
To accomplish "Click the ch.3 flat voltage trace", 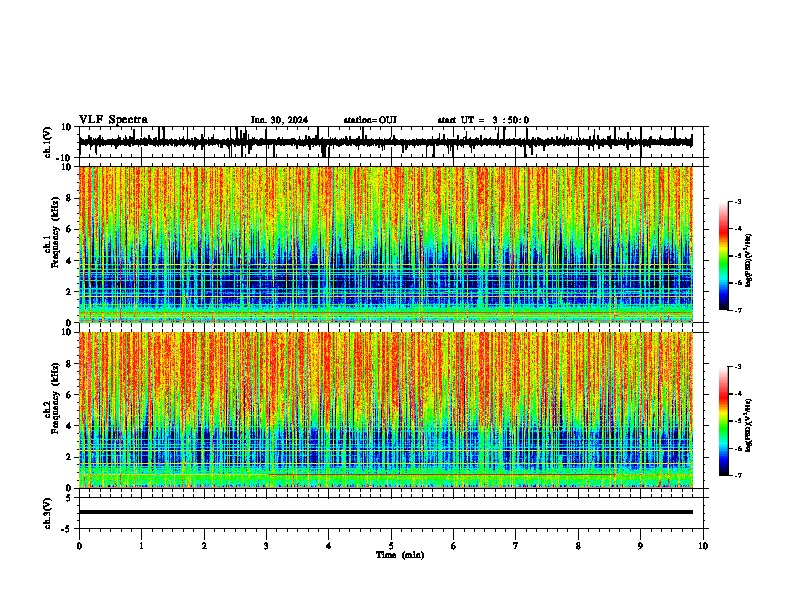I will pos(385,512).
